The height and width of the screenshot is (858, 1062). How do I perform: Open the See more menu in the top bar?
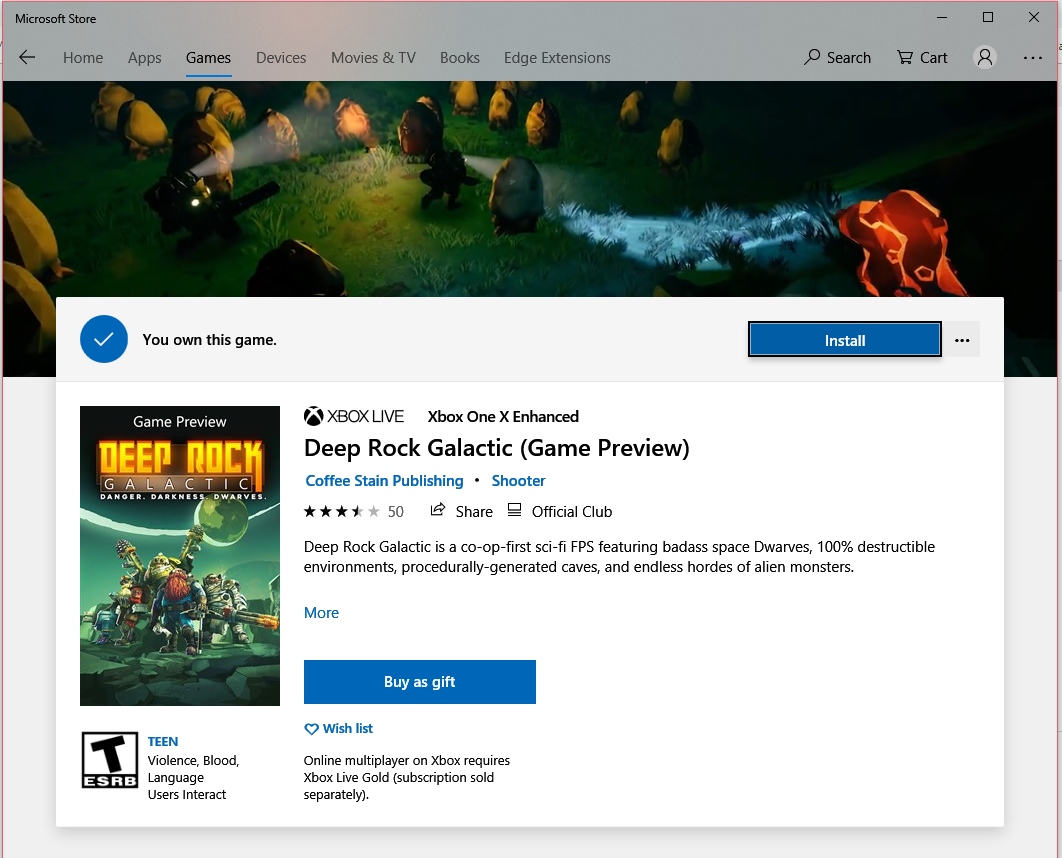click(1033, 58)
